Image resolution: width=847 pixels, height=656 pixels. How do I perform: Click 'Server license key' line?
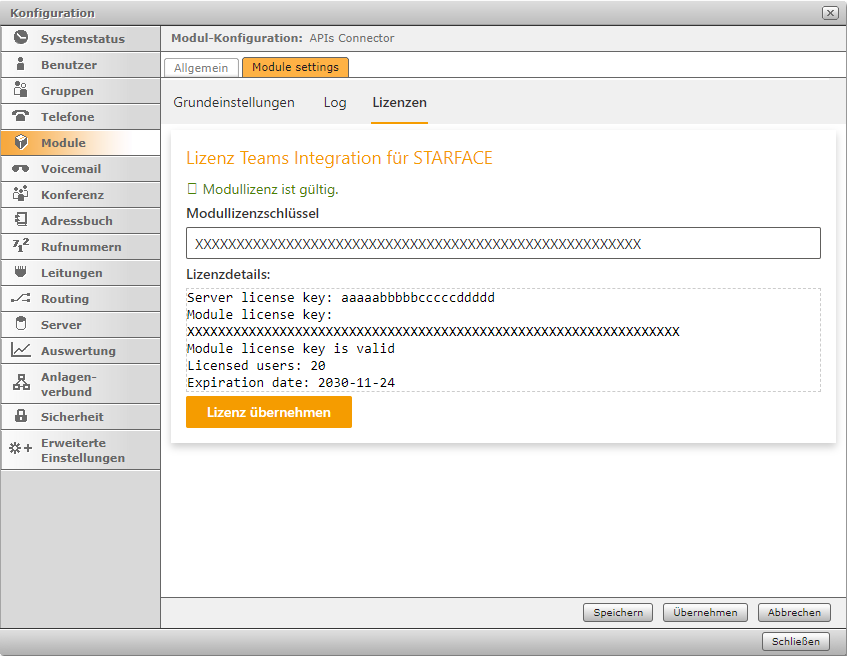click(x=341, y=297)
